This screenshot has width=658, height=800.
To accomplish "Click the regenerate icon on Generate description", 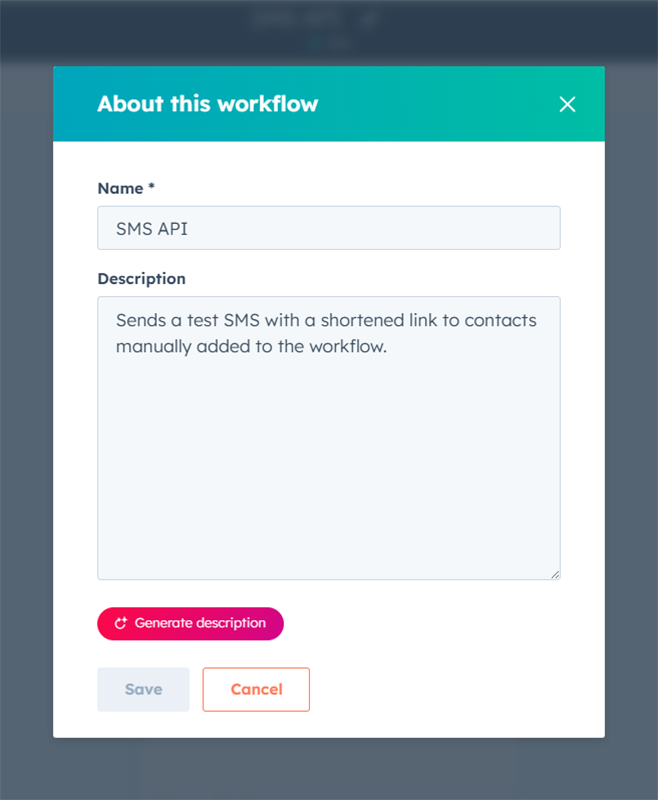I will (120, 623).
